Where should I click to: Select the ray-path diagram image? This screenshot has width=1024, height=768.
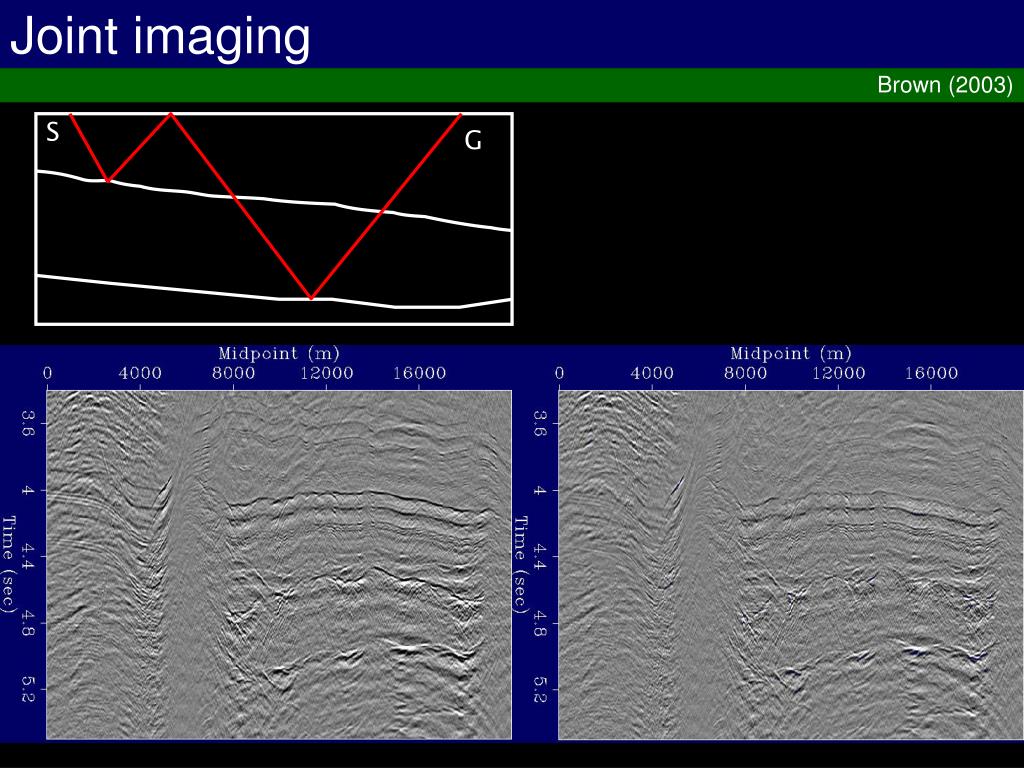click(274, 218)
